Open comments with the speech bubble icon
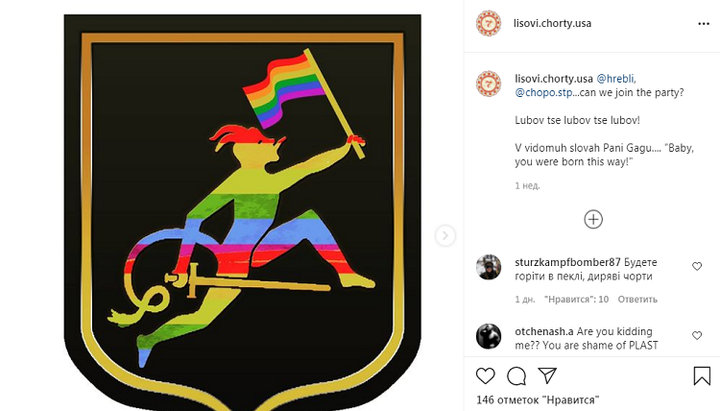Image resolution: width=720 pixels, height=411 pixels. pos(516,376)
